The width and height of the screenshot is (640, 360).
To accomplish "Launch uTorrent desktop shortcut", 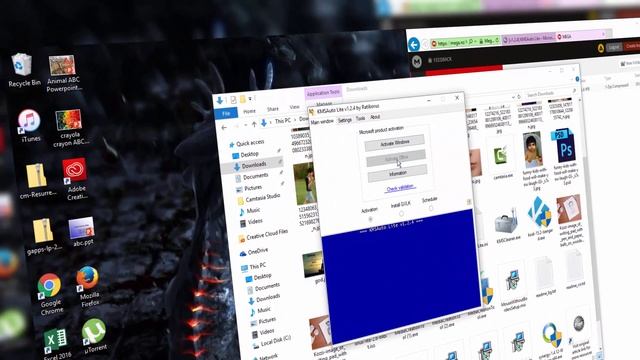I will (95, 336).
